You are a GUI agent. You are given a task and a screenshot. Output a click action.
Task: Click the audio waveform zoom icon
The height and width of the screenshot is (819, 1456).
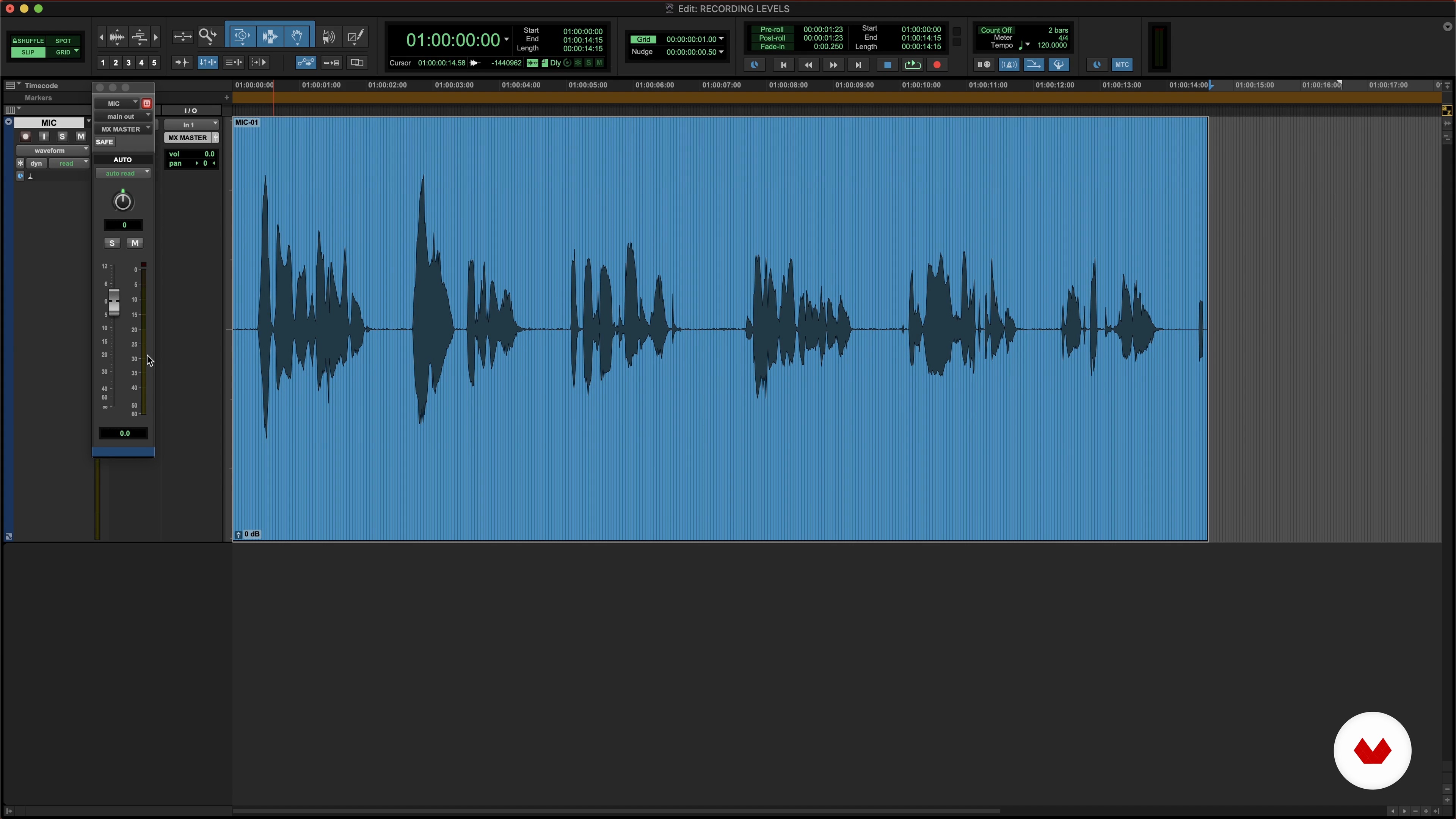(x=117, y=37)
